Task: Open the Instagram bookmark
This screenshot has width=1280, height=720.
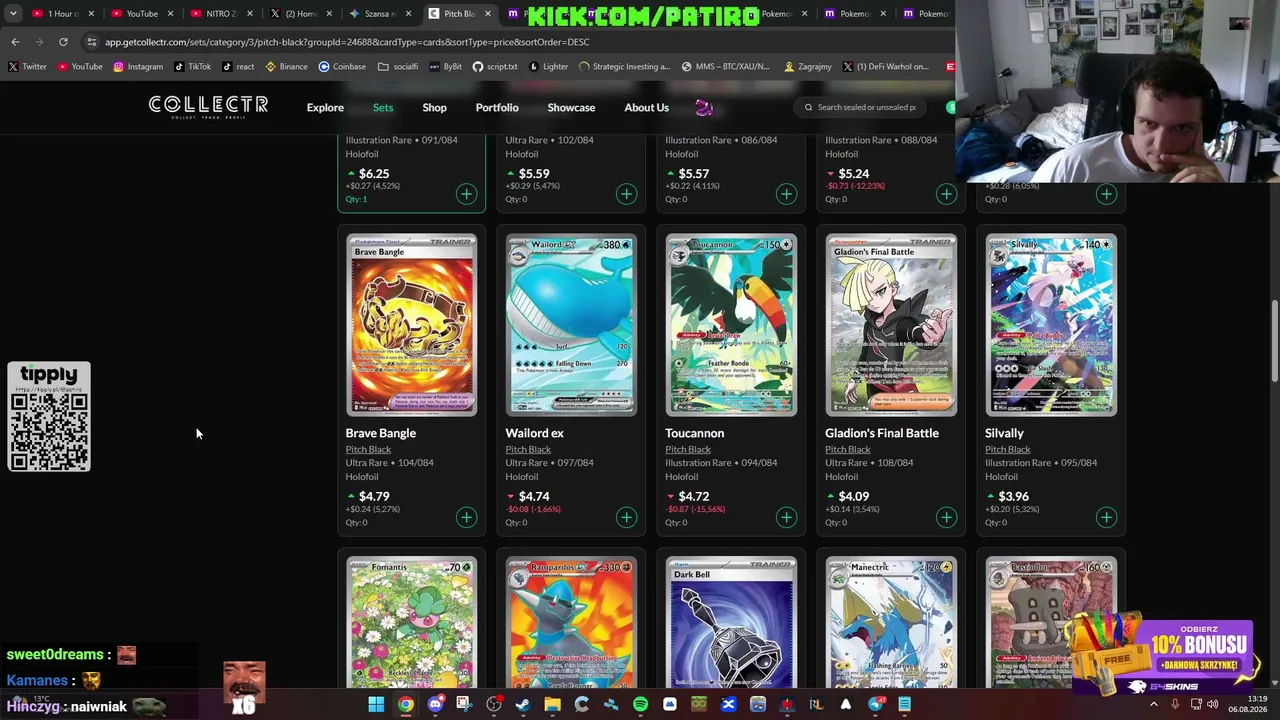Action: [138, 67]
